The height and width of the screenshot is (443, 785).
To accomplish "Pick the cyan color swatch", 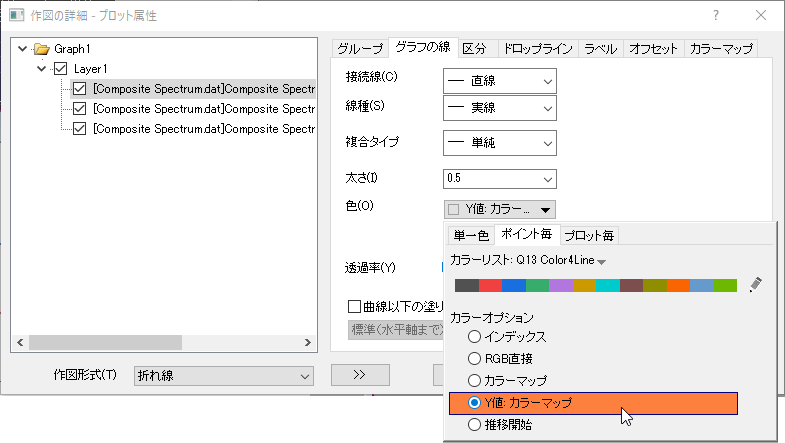I will coord(608,285).
